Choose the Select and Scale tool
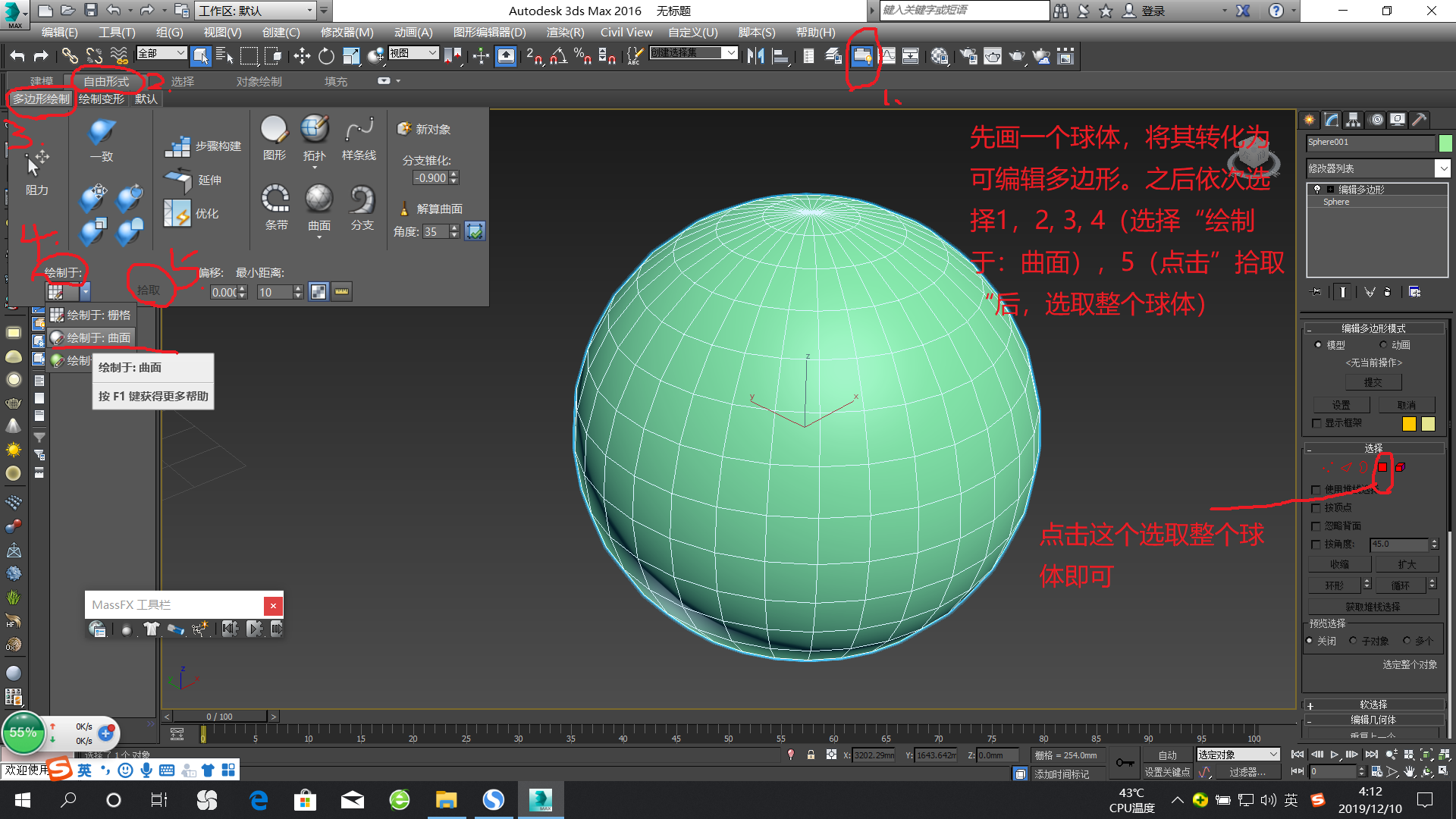This screenshot has width=1456, height=819. [x=350, y=55]
